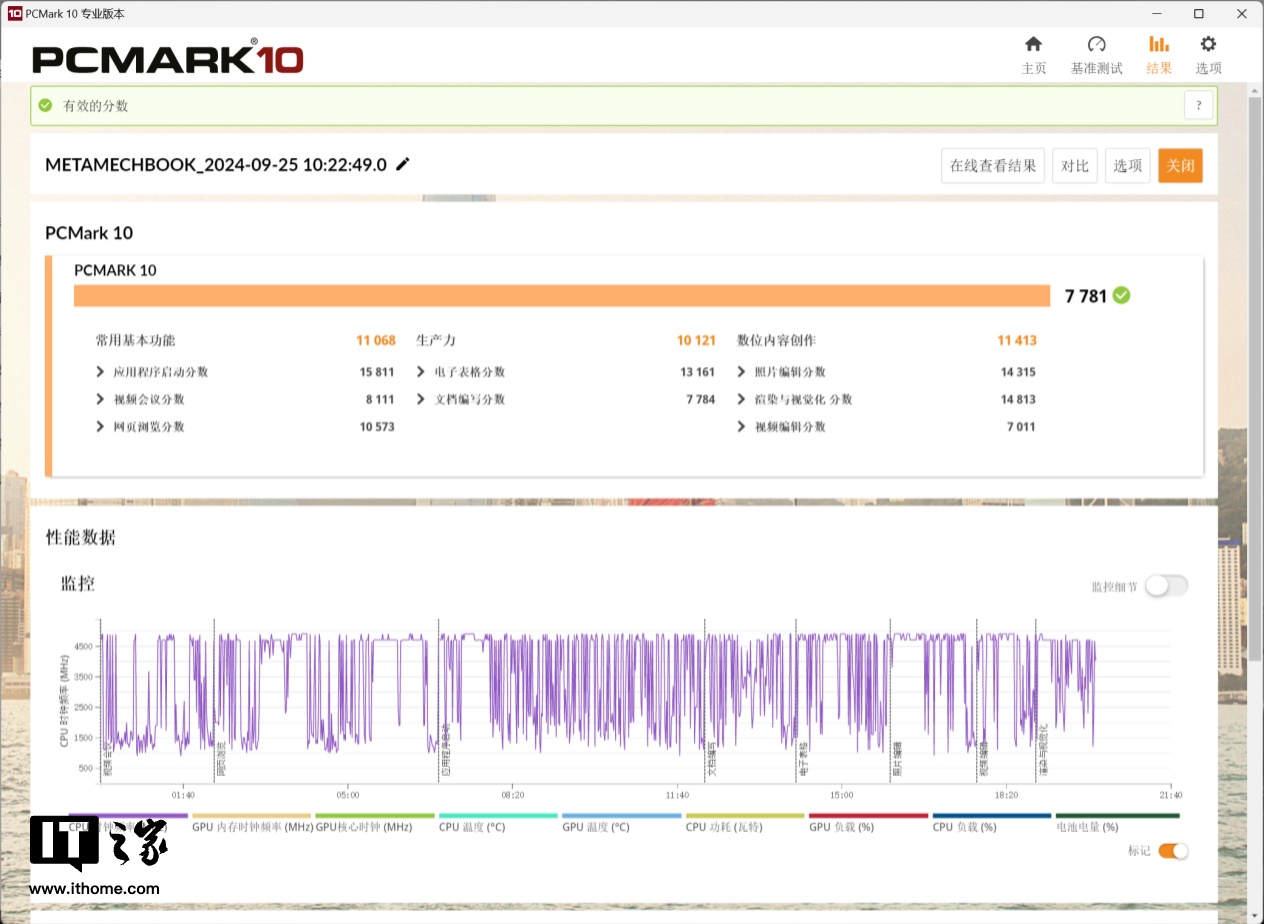The height and width of the screenshot is (924, 1264).
Task: Click the 对比 compare button
Action: click(1074, 166)
